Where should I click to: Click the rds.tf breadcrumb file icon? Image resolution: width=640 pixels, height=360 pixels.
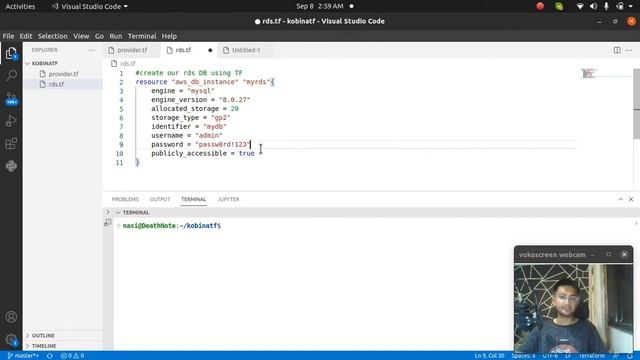click(x=114, y=63)
